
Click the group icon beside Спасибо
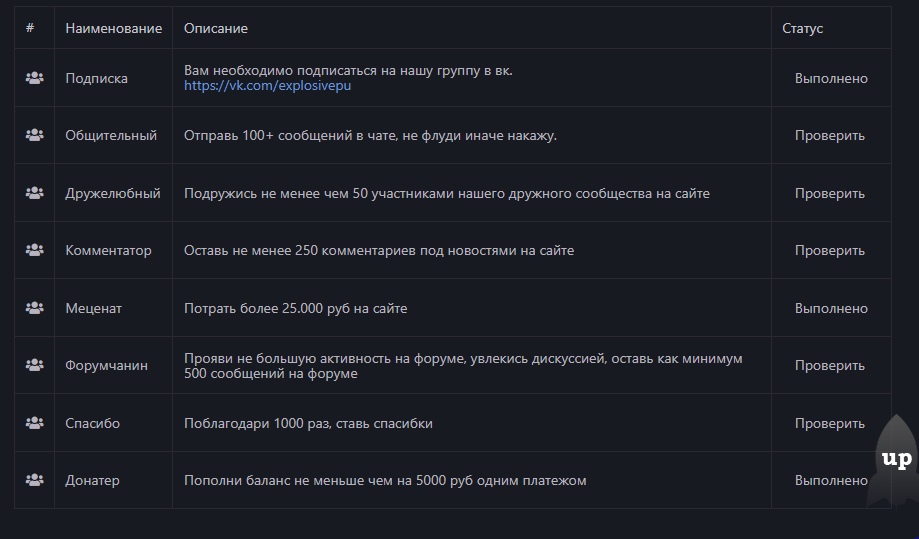(35, 422)
